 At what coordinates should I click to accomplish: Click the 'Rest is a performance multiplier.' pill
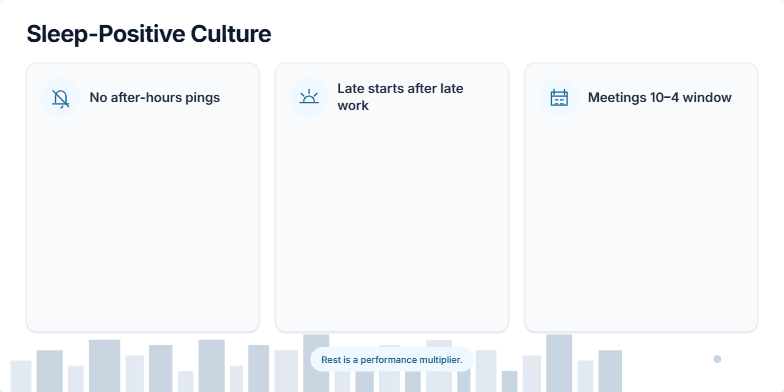click(x=392, y=360)
